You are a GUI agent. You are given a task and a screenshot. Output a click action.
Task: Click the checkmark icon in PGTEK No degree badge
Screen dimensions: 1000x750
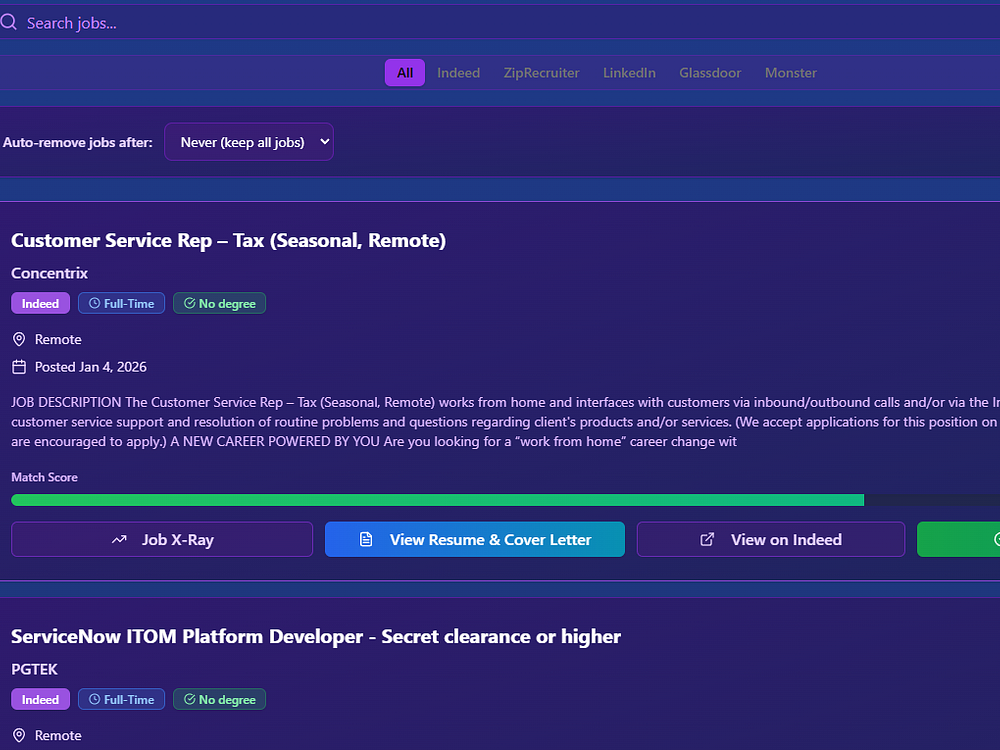pyautogui.click(x=189, y=700)
